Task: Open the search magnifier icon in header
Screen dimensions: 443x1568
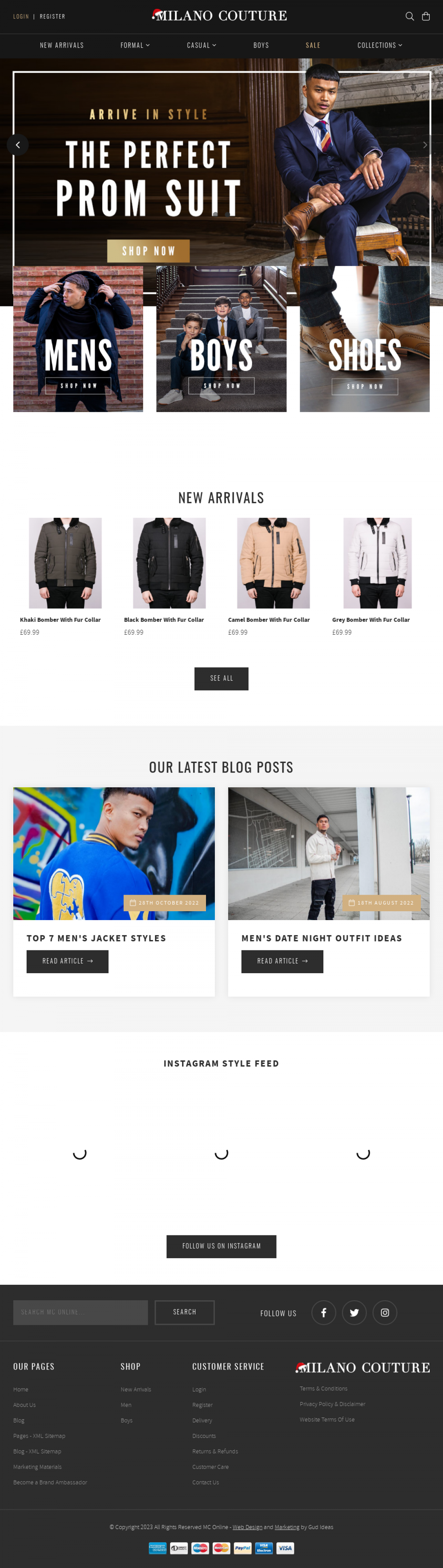Action: pos(409,17)
